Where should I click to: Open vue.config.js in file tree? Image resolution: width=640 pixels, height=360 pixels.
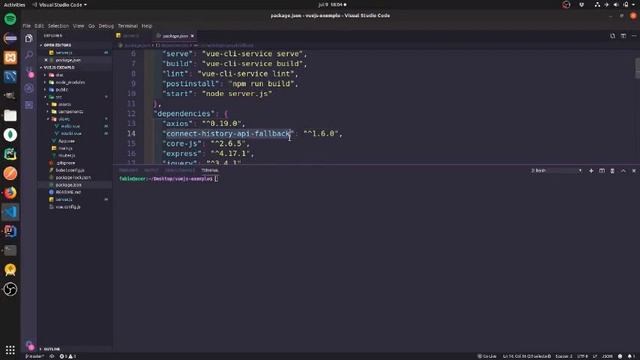68,207
